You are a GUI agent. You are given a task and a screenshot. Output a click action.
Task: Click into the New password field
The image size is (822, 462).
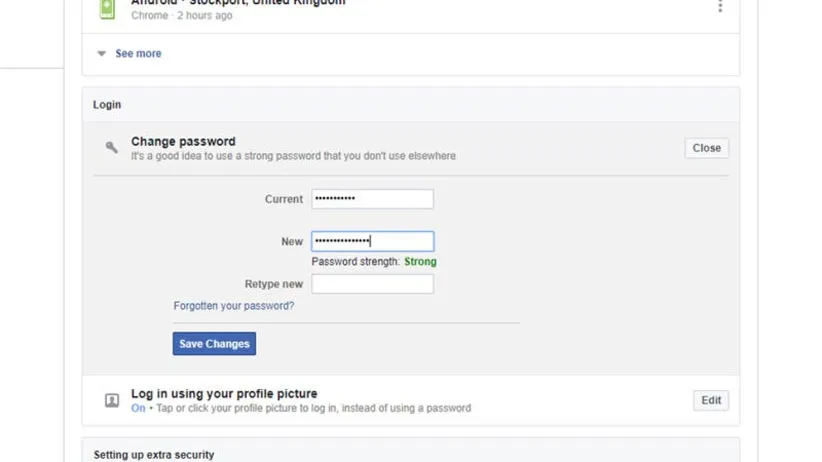[x=372, y=241]
